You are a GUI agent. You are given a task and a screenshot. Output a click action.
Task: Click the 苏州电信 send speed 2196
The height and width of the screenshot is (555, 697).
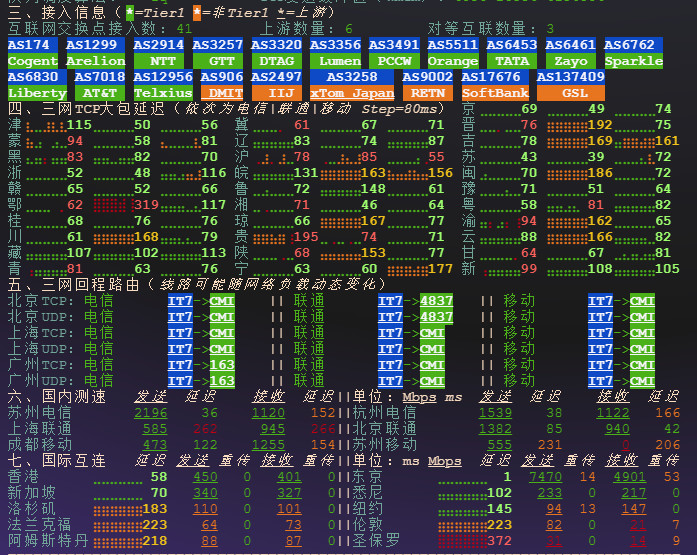point(151,413)
